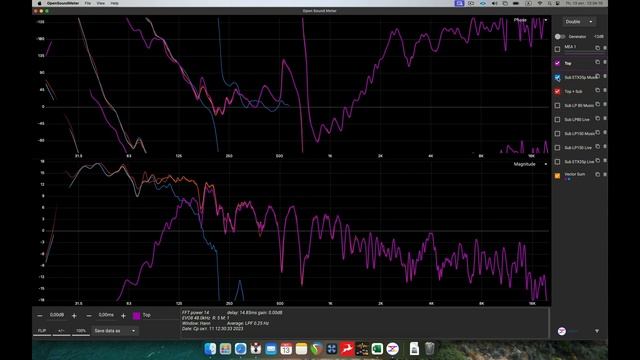Click the 100% button
Screen dimensions: 640x360
click(81, 331)
